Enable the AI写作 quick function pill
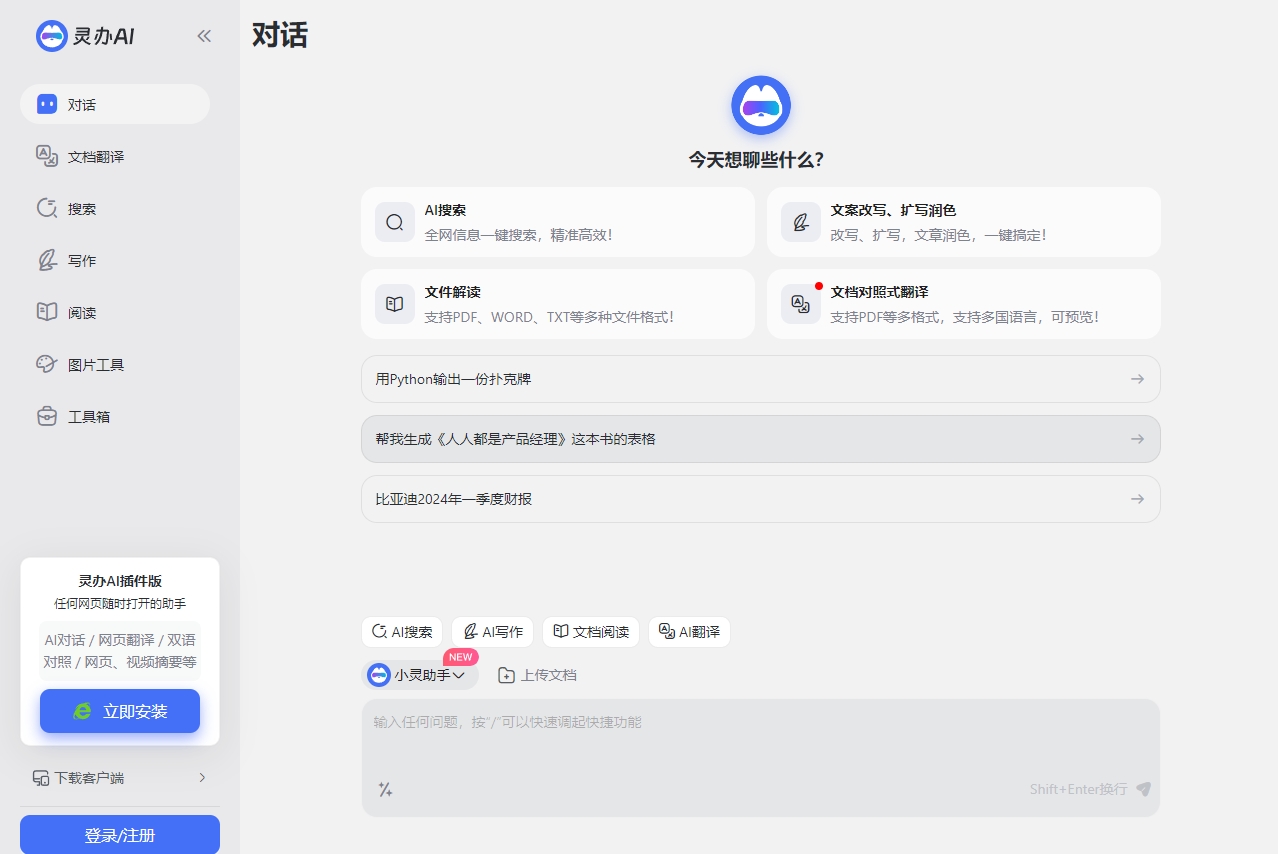 [491, 631]
